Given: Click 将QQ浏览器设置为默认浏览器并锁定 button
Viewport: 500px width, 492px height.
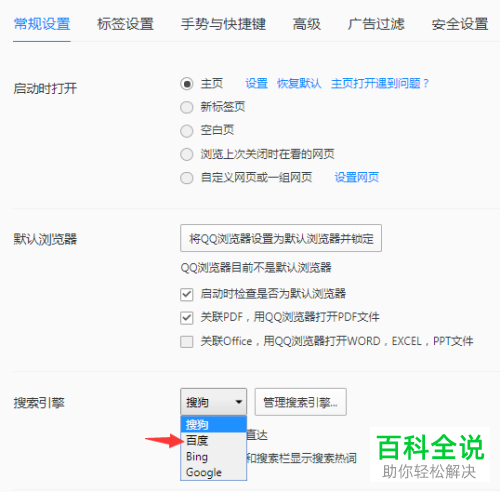Looking at the screenshot, I should click(281, 238).
